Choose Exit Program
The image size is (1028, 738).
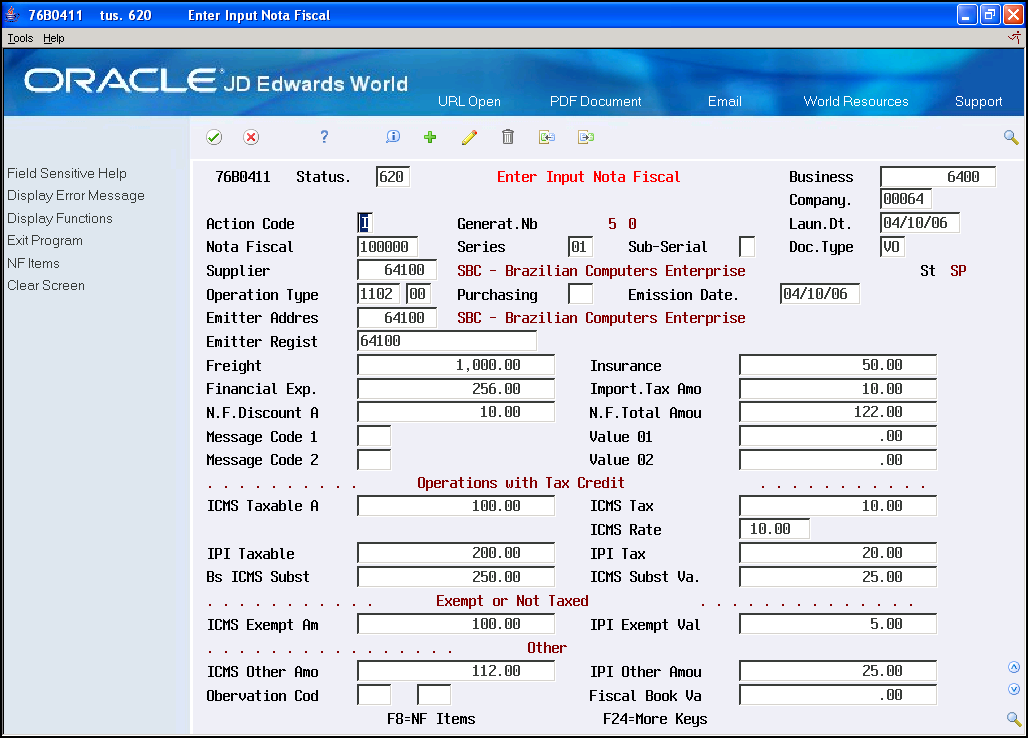(45, 241)
